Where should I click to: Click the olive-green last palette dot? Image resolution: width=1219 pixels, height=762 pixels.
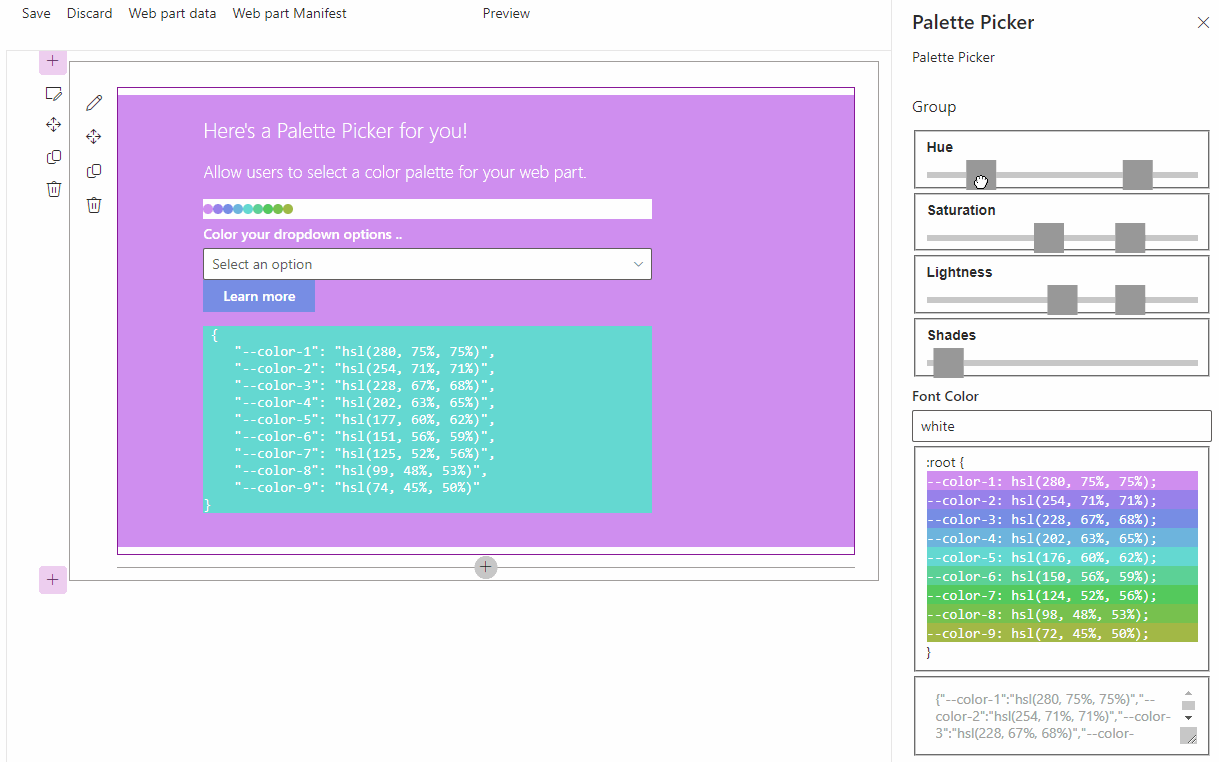pyautogui.click(x=288, y=209)
